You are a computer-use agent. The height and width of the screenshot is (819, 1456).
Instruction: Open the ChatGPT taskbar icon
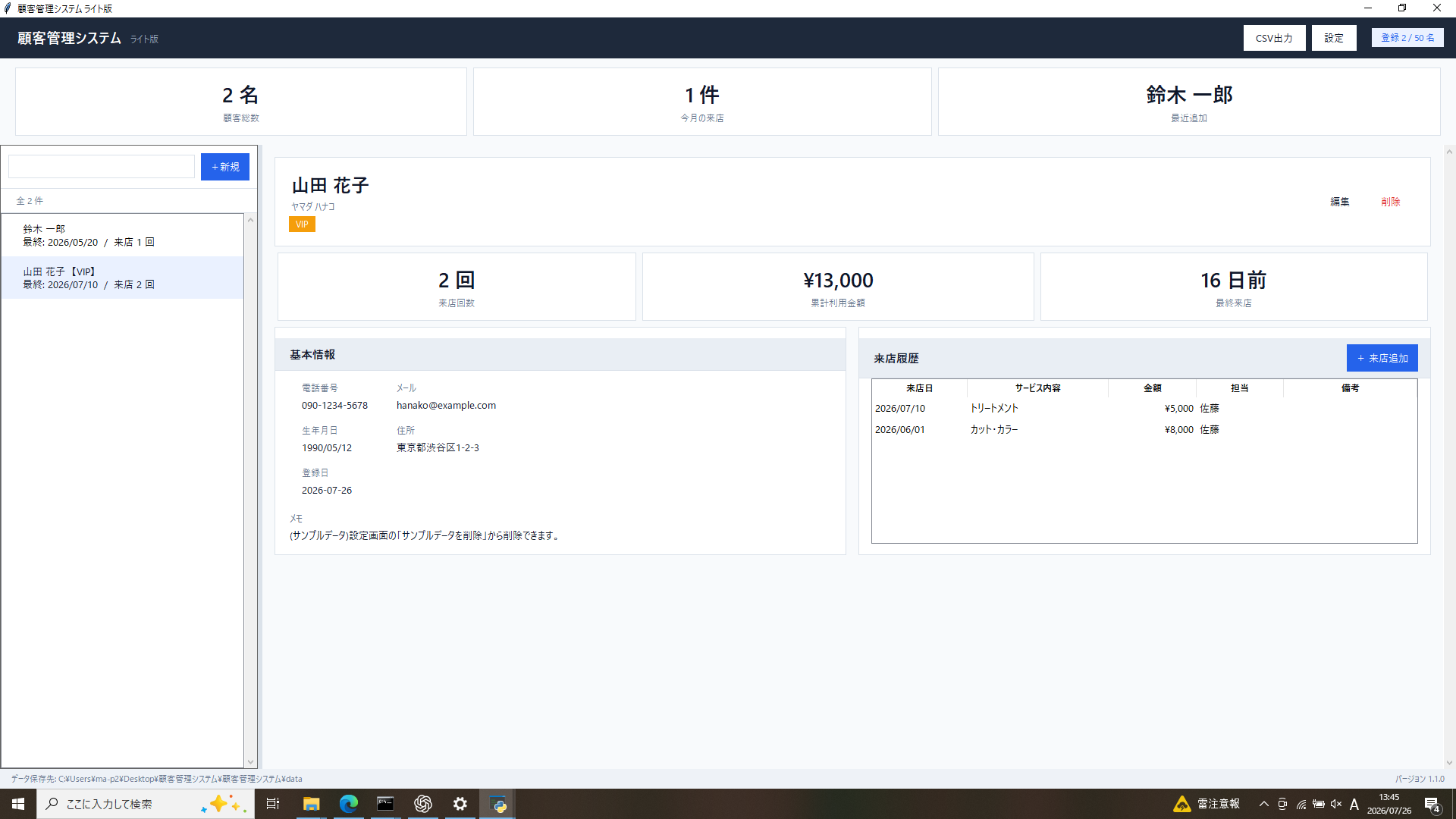422,804
